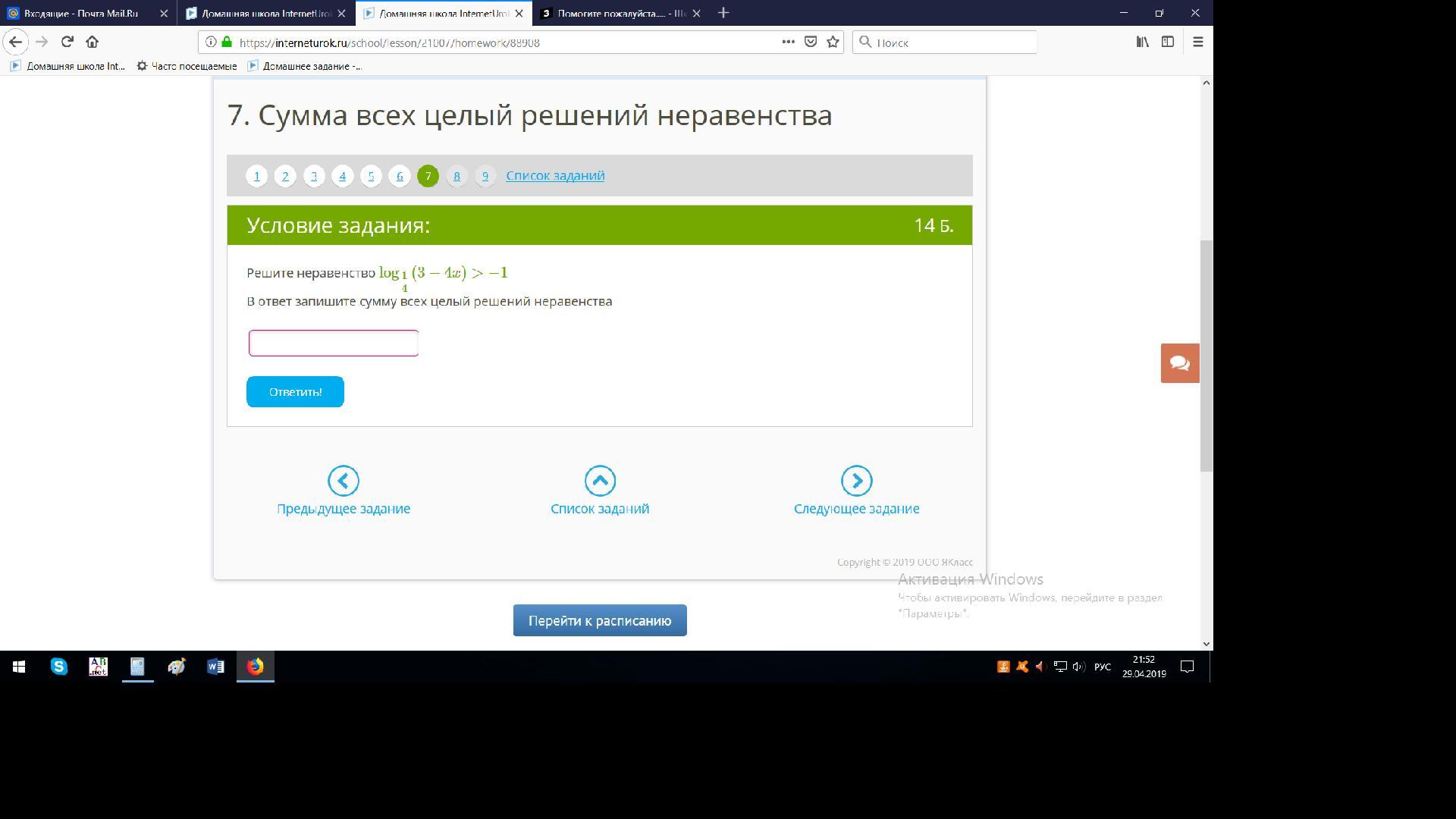This screenshot has width=1456, height=819.
Task: Click the Перейти к расписанию button
Action: pyautogui.click(x=600, y=620)
